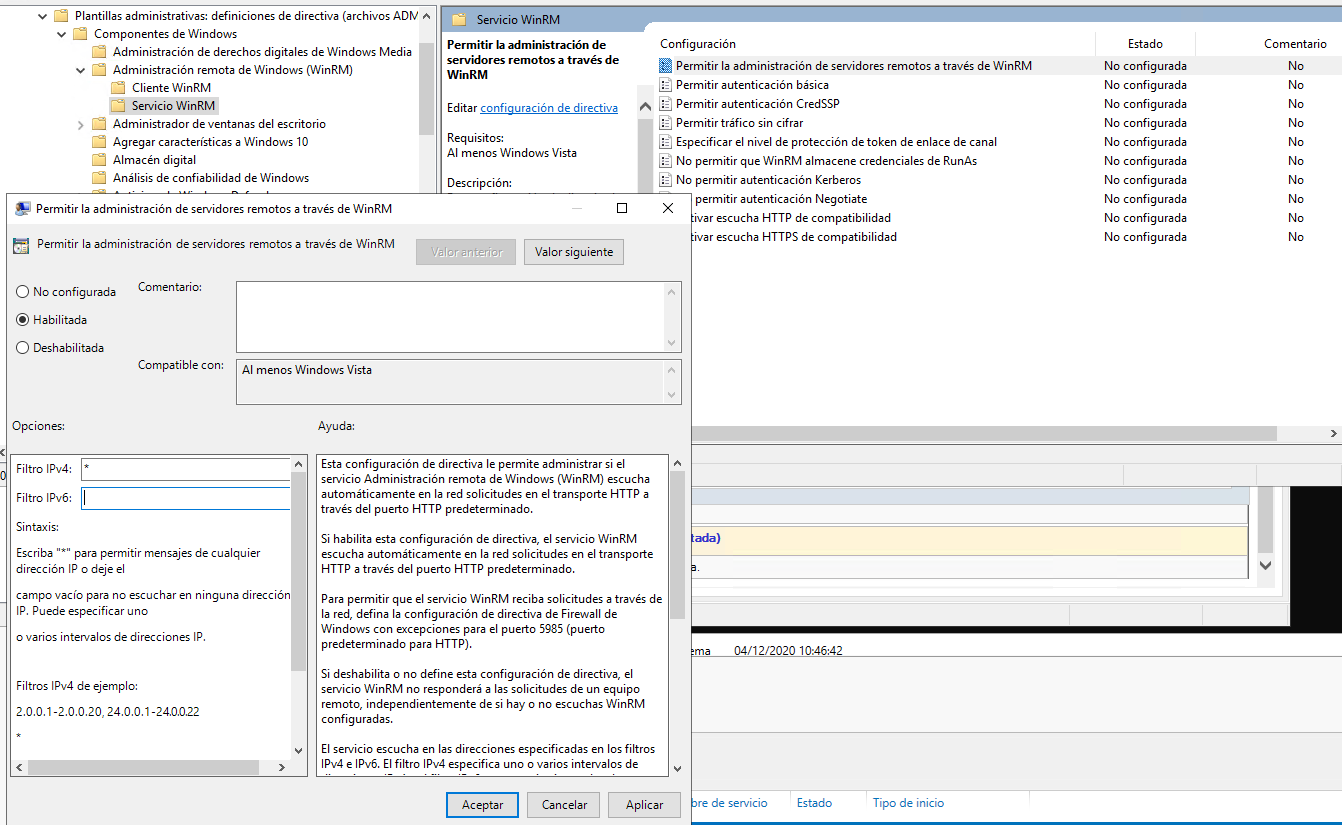1342x825 pixels.
Task: Click the Servicio WinRM folder icon in tree
Action: point(118,106)
